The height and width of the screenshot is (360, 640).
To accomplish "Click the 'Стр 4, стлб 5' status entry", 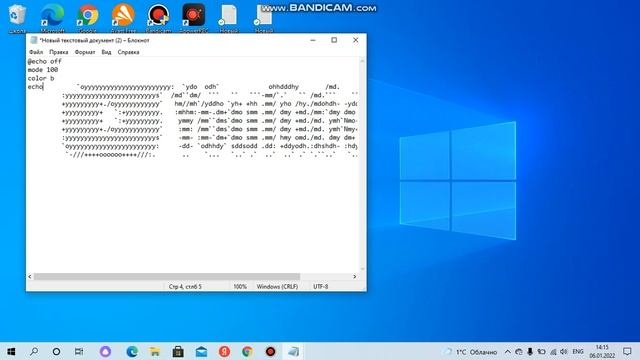I will tap(185, 287).
